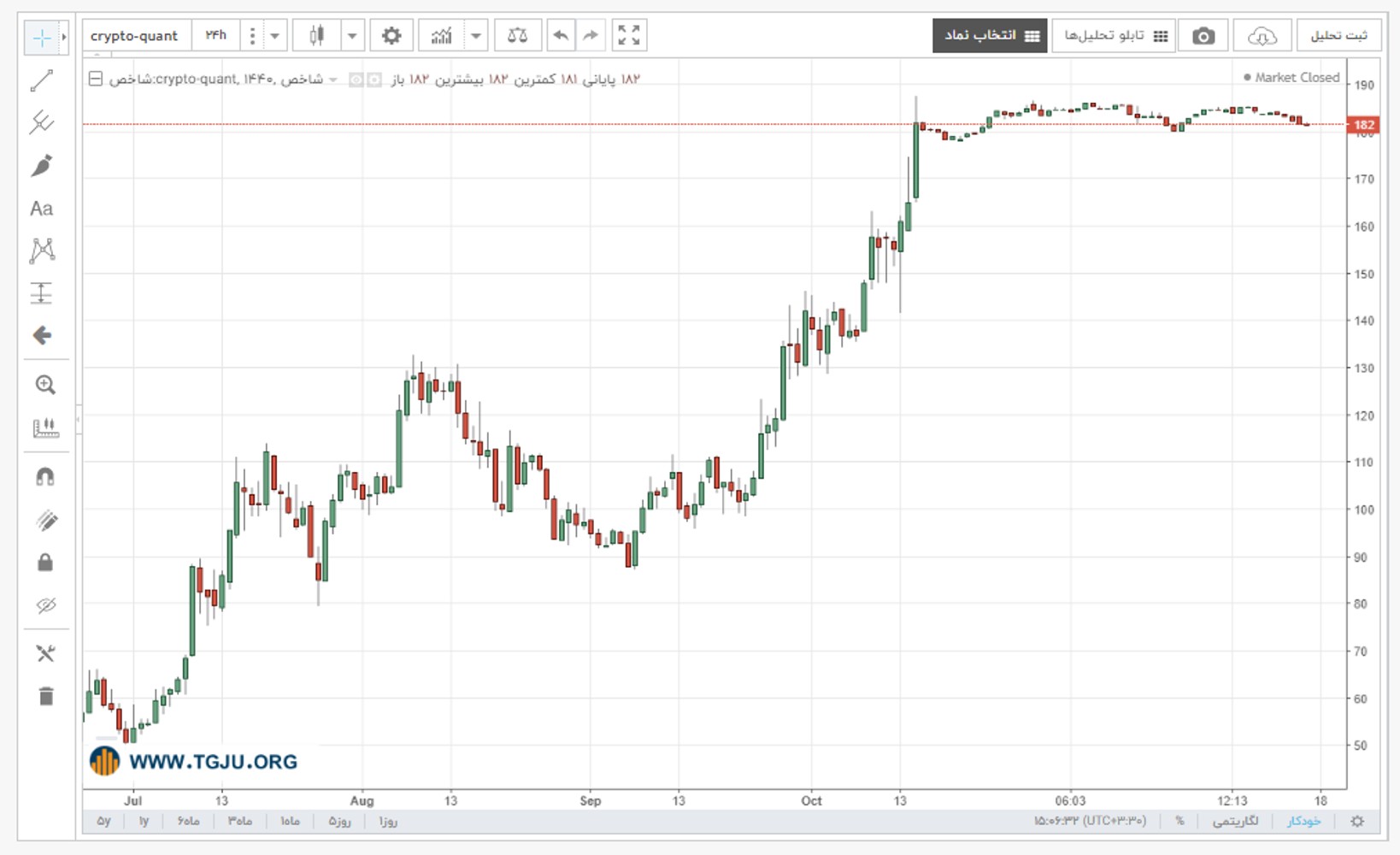
Task: Redo the last undone action
Action: click(591, 36)
